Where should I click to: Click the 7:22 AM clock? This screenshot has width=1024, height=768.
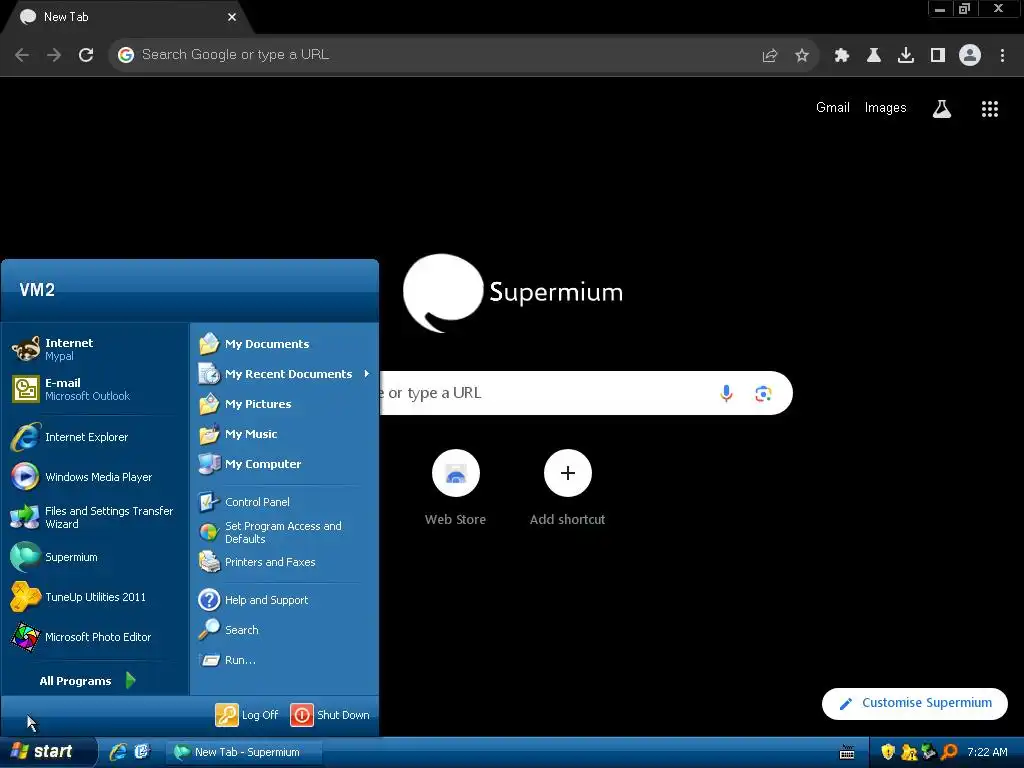coord(987,752)
